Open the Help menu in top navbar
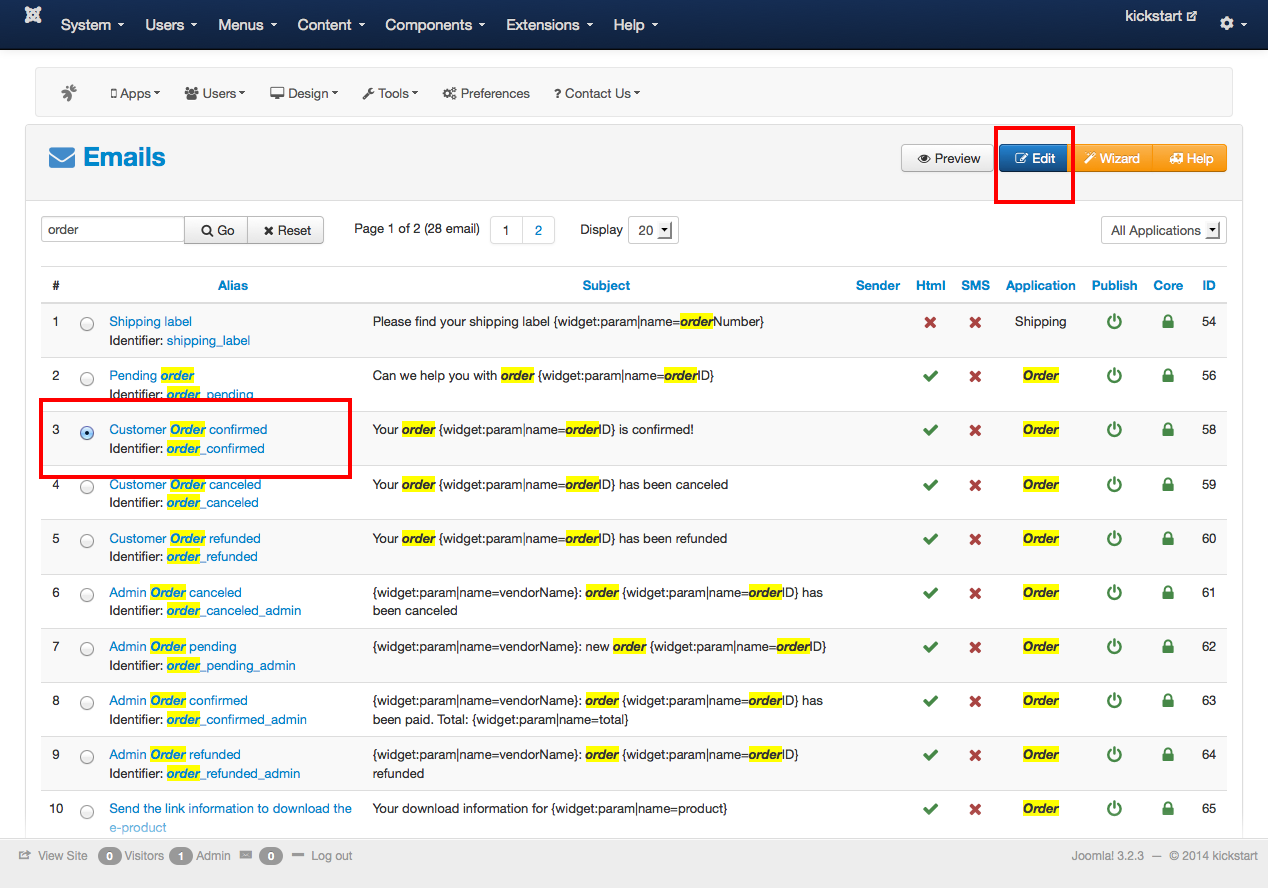Image resolution: width=1268 pixels, height=888 pixels. coord(635,25)
